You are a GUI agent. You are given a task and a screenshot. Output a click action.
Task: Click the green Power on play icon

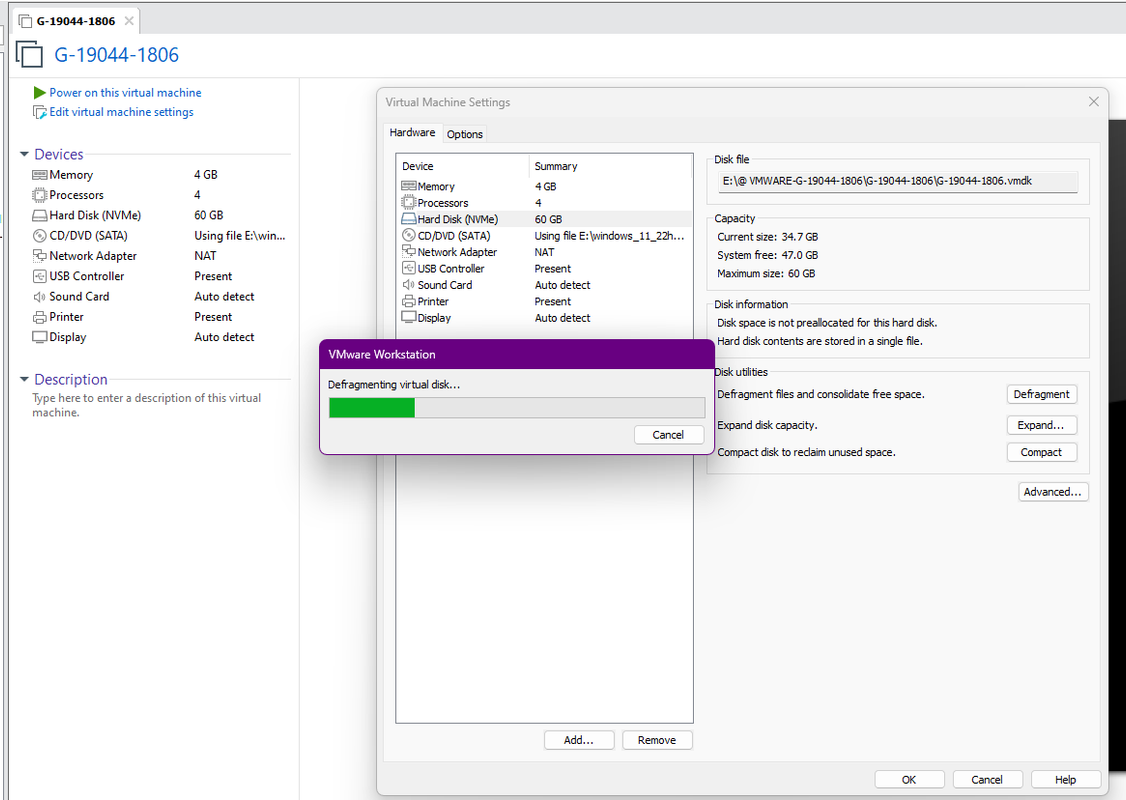39,93
